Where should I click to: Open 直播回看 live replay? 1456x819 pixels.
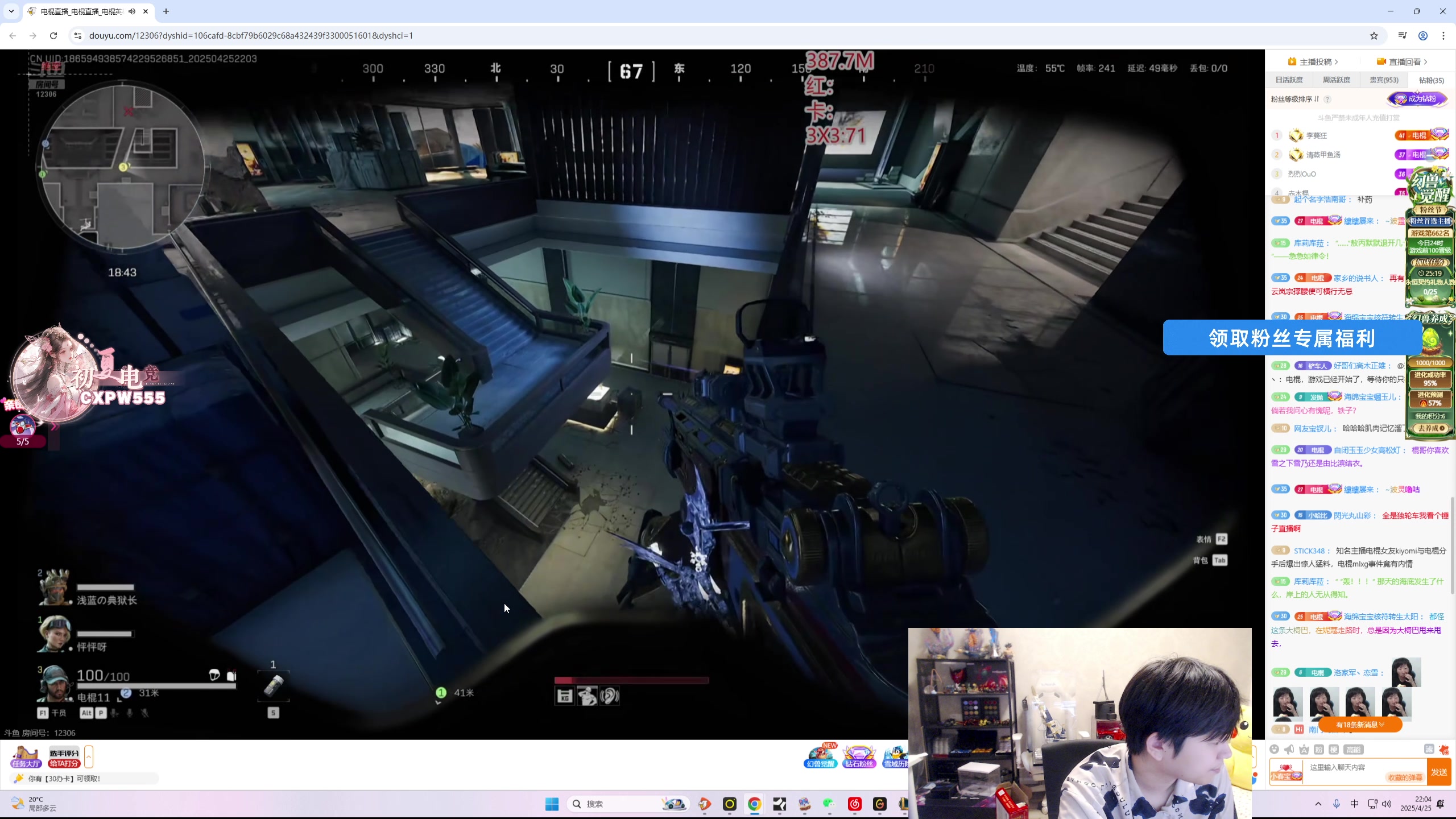1402,61
